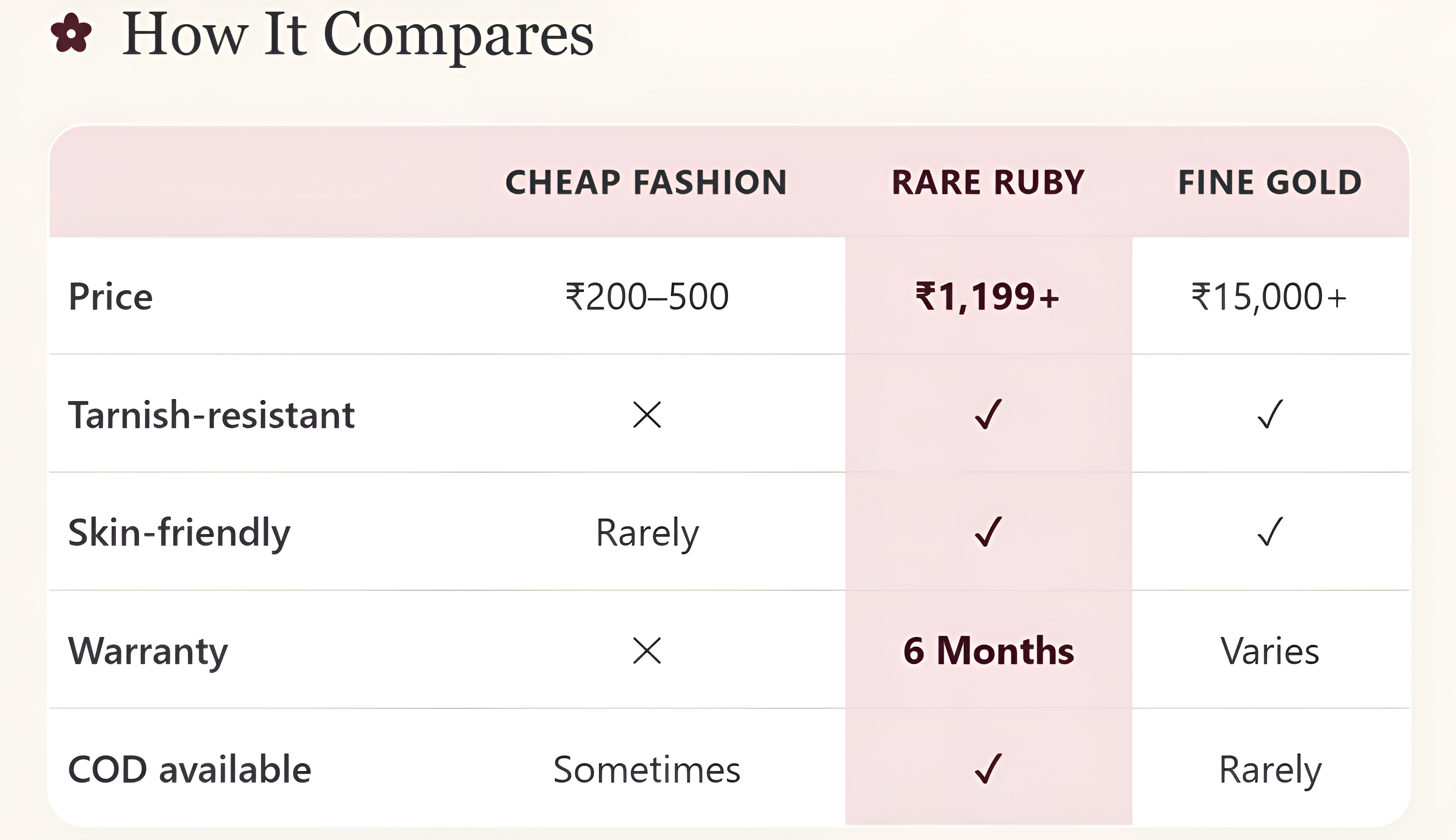Click the ₹1,199+ Rare Ruby price
Image resolution: width=1456 pixels, height=840 pixels.
point(988,297)
